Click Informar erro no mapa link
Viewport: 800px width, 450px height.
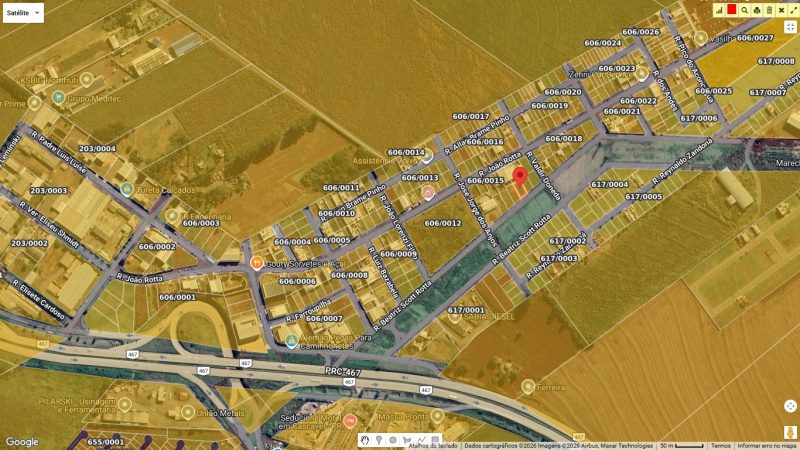(x=767, y=445)
